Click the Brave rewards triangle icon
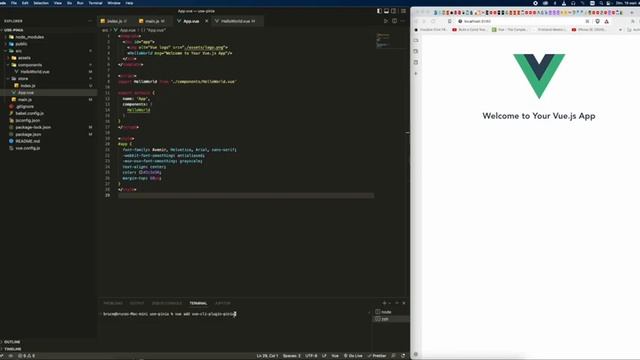640x360 pixels. pos(607,21)
